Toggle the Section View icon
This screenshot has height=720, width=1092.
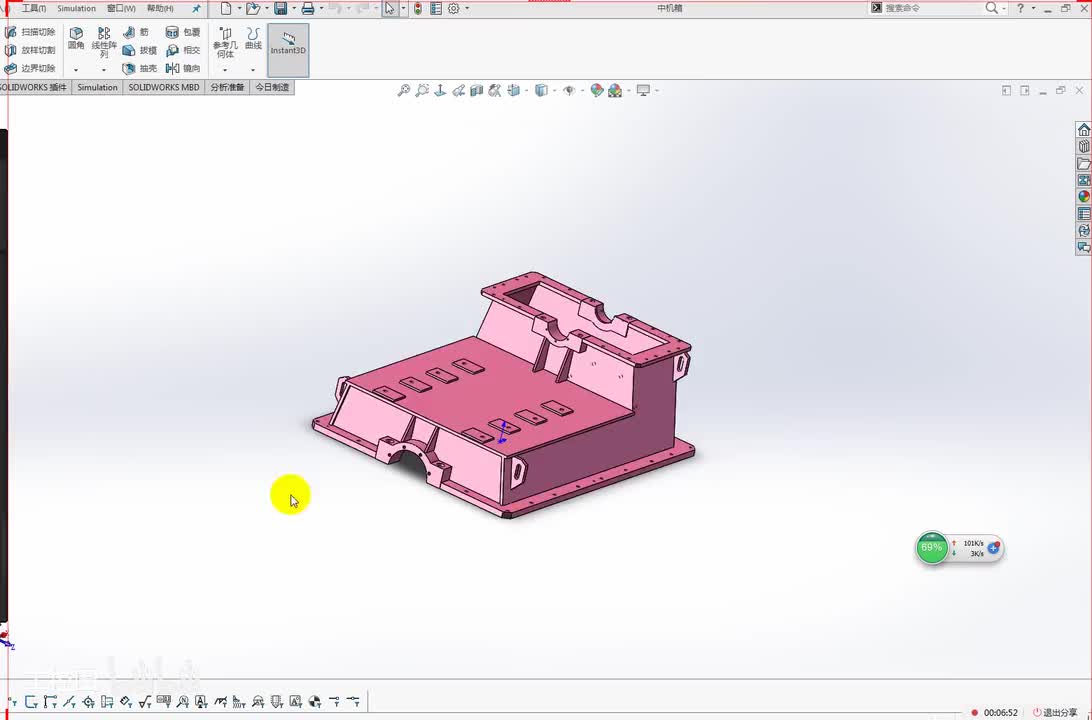(x=476, y=90)
